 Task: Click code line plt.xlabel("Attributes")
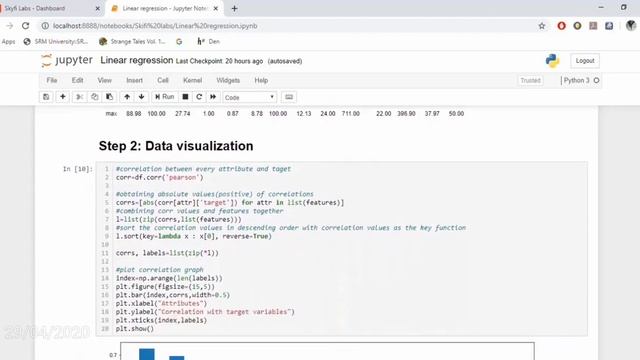(161, 304)
